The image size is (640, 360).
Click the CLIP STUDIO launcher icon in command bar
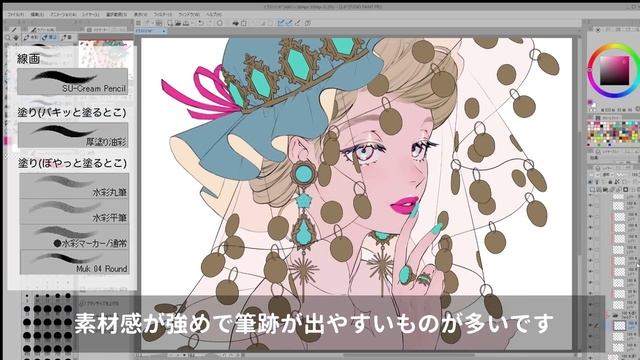click(x=138, y=23)
